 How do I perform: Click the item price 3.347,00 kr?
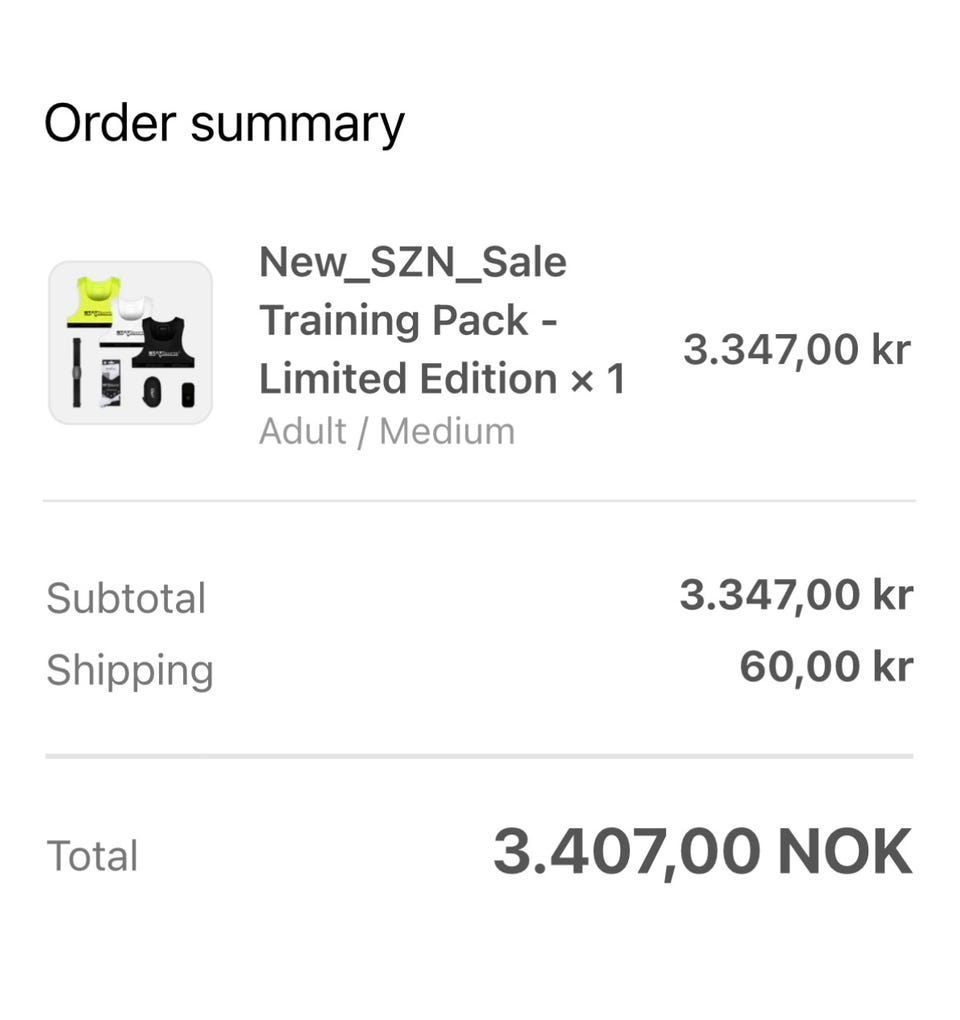[x=796, y=350]
